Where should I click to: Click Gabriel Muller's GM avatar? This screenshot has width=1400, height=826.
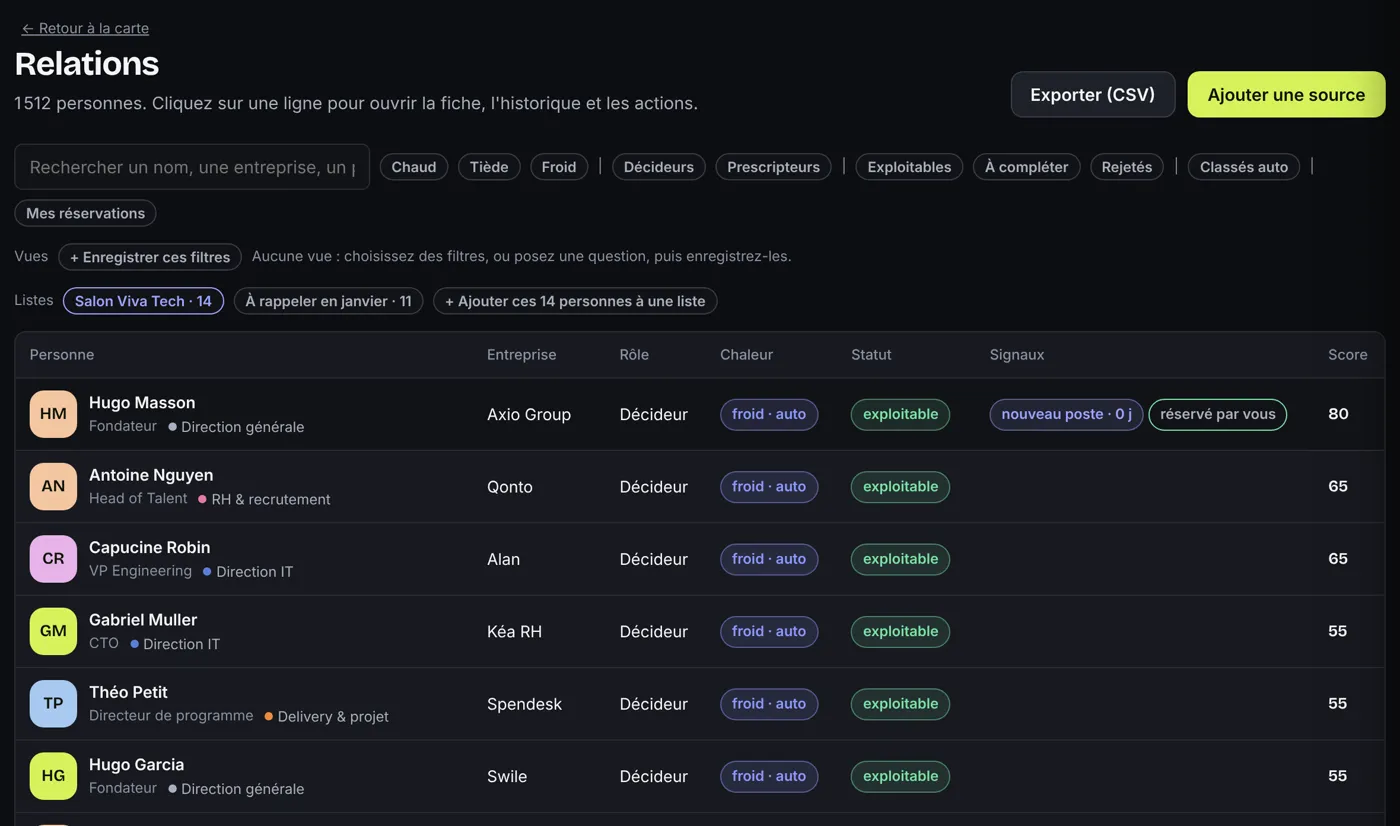[53, 631]
